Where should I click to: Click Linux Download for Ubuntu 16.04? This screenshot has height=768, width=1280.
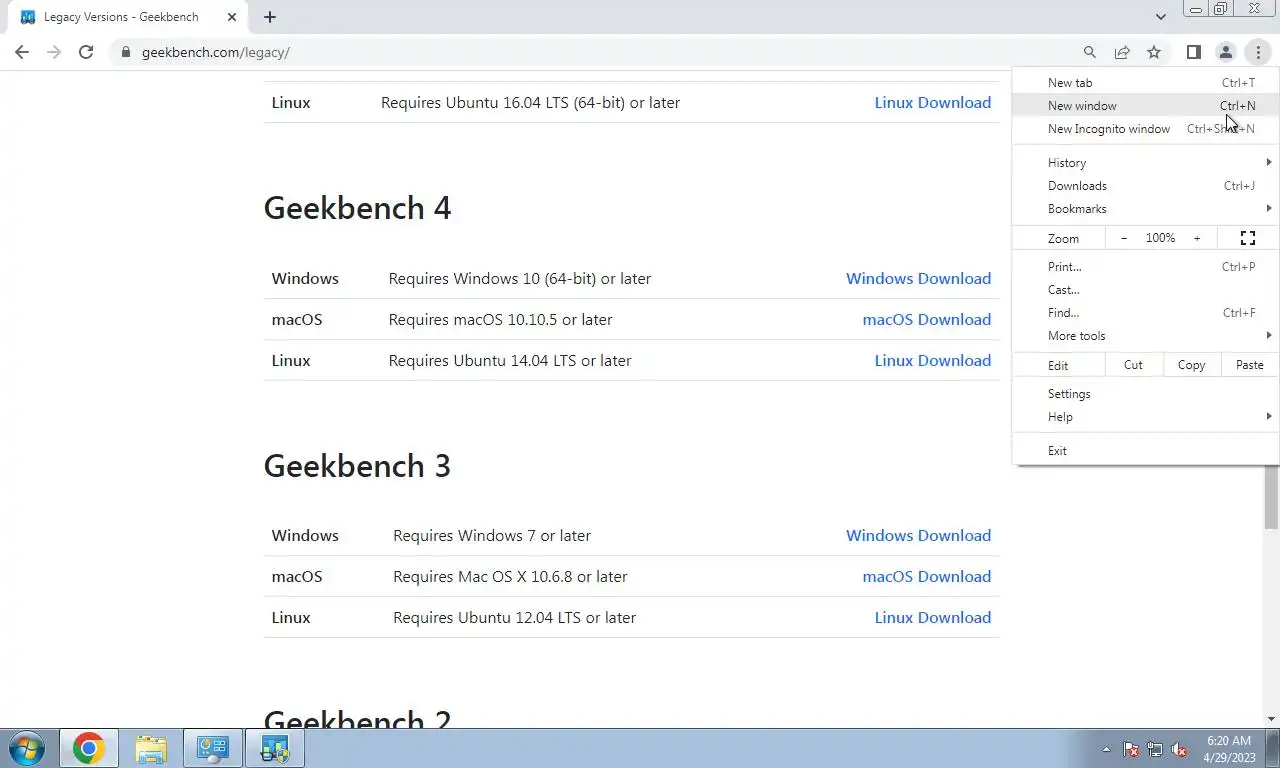tap(933, 102)
